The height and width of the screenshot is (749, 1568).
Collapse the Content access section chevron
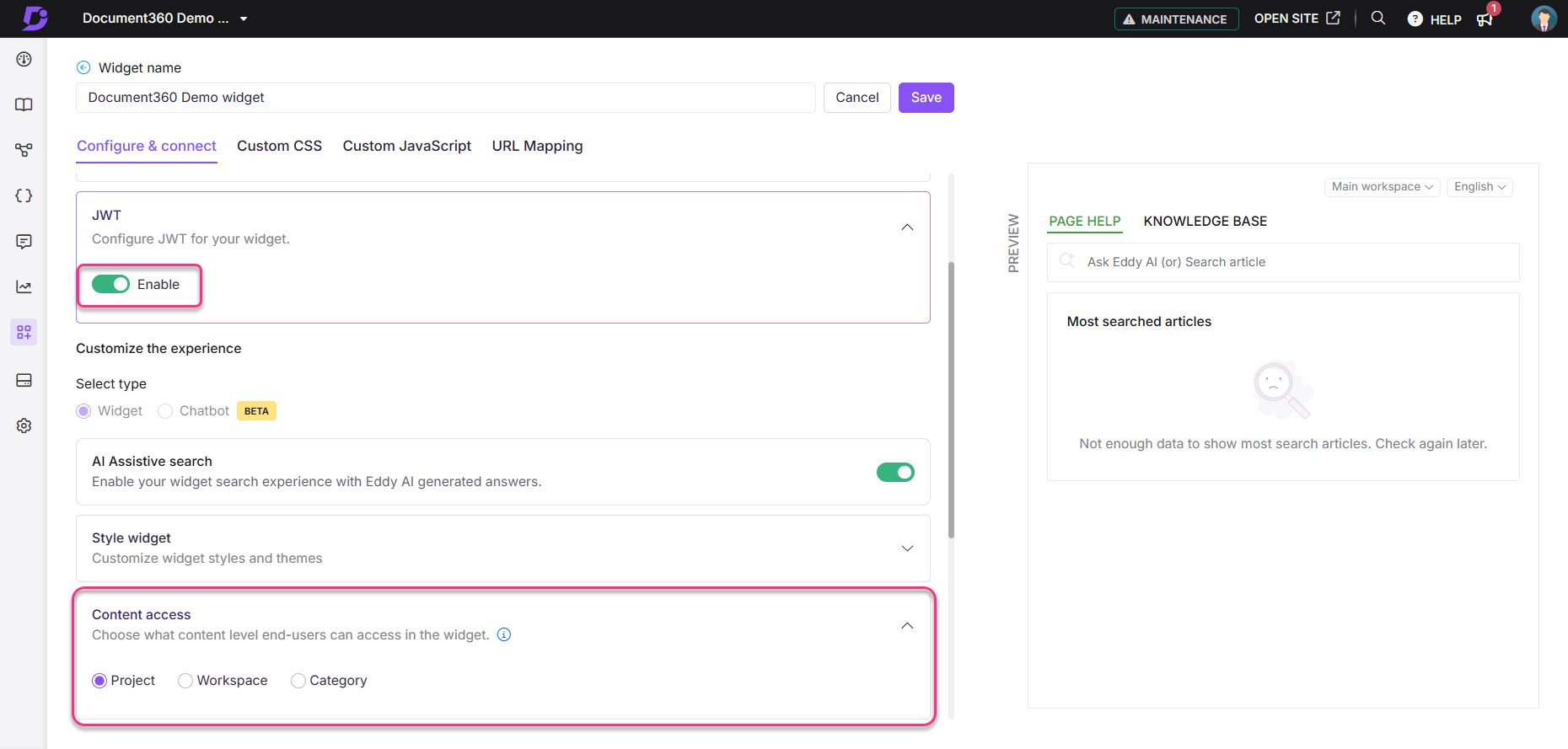point(907,625)
